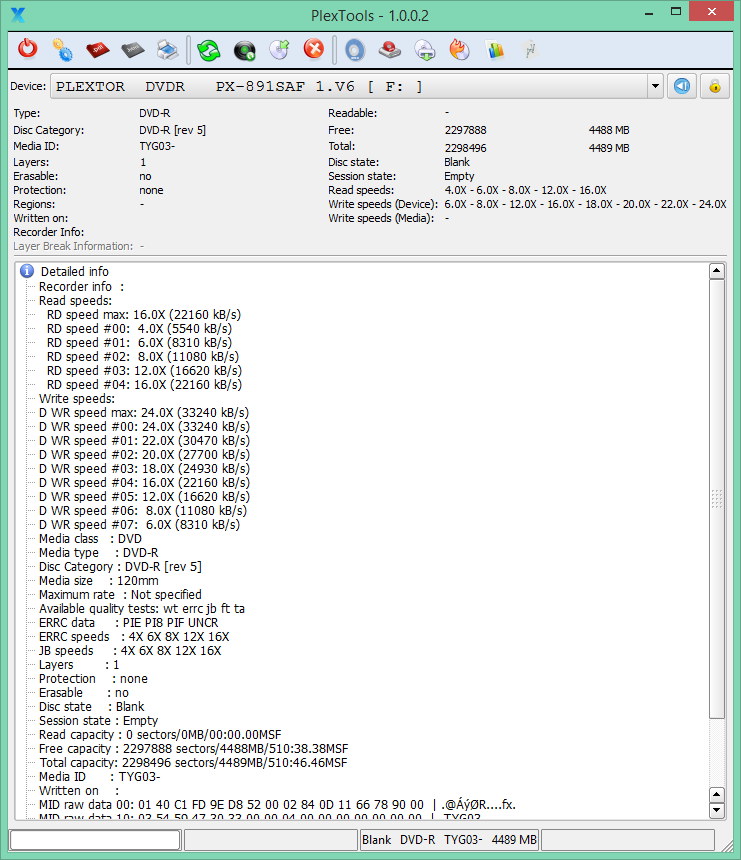Click the red disc drive icon
Viewport: 741px width, 860px height.
click(x=389, y=50)
